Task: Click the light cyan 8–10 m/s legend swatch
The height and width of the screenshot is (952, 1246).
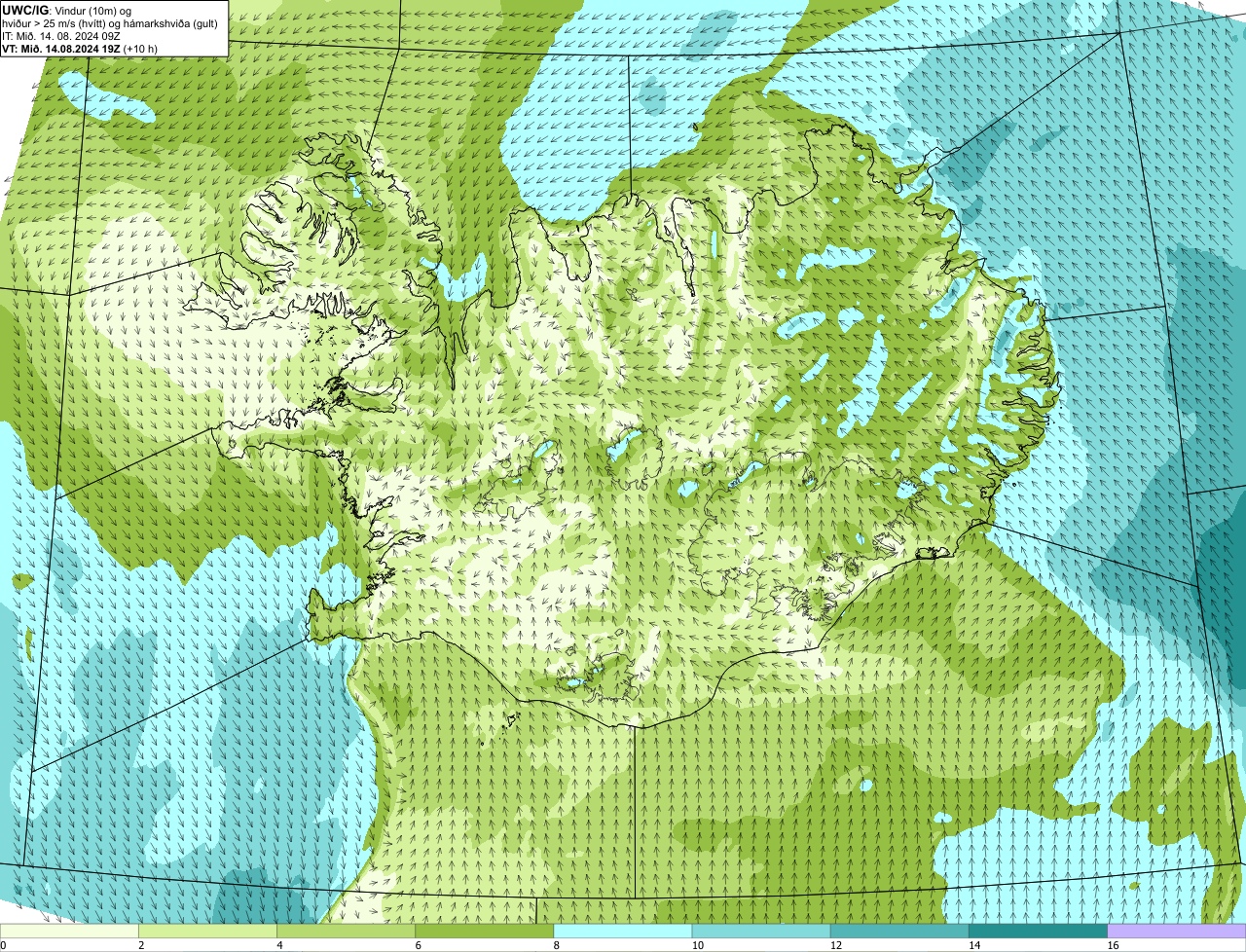Action: tap(623, 931)
